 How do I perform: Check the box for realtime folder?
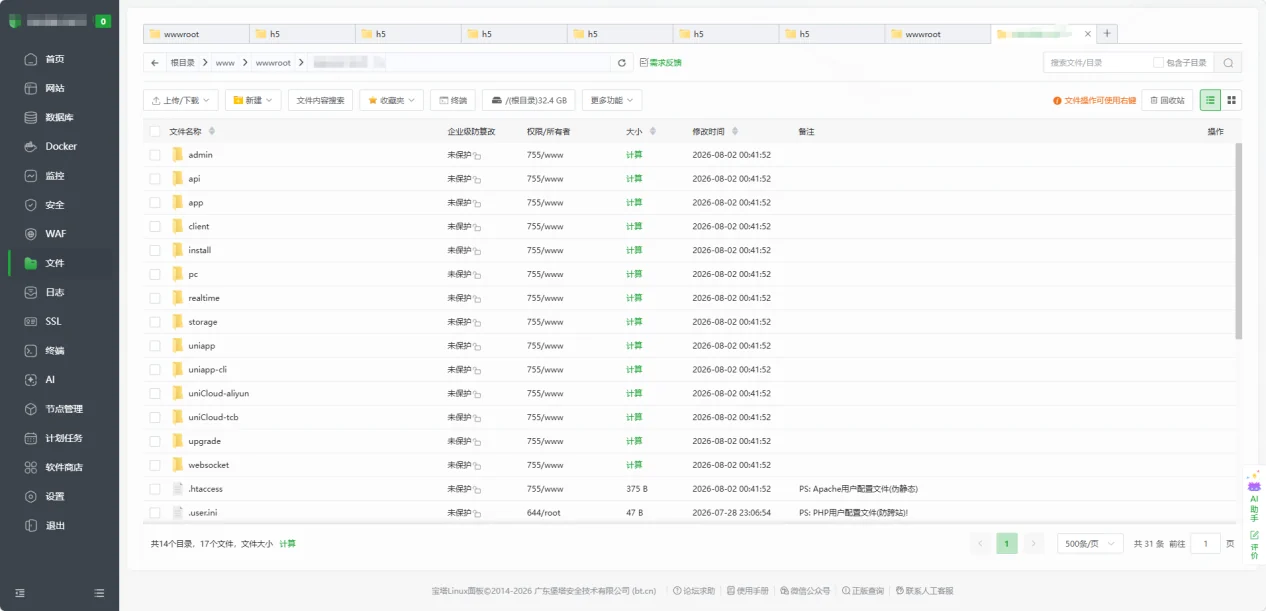coord(155,298)
